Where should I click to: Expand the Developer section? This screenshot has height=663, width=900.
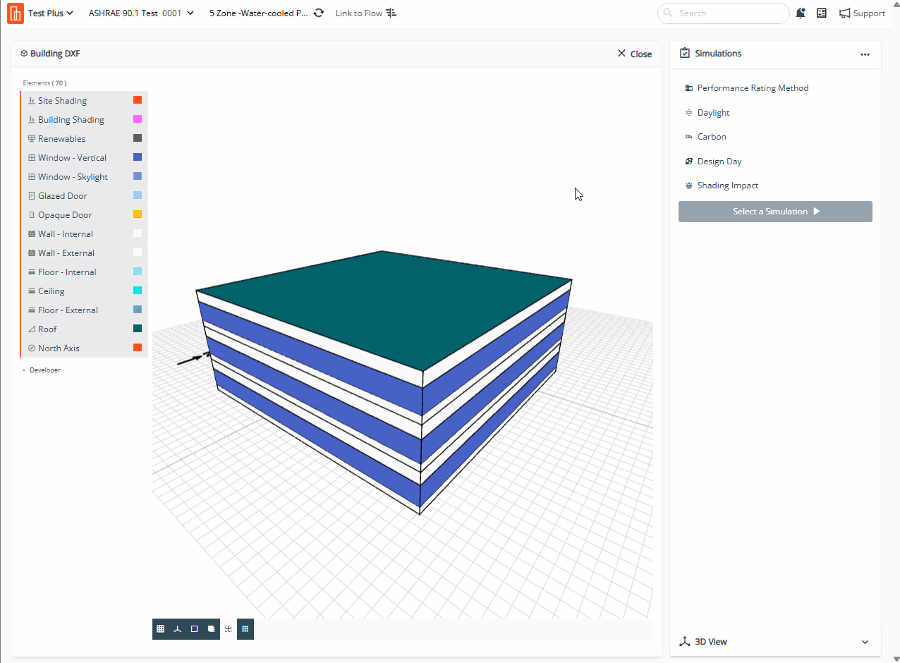(x=42, y=370)
